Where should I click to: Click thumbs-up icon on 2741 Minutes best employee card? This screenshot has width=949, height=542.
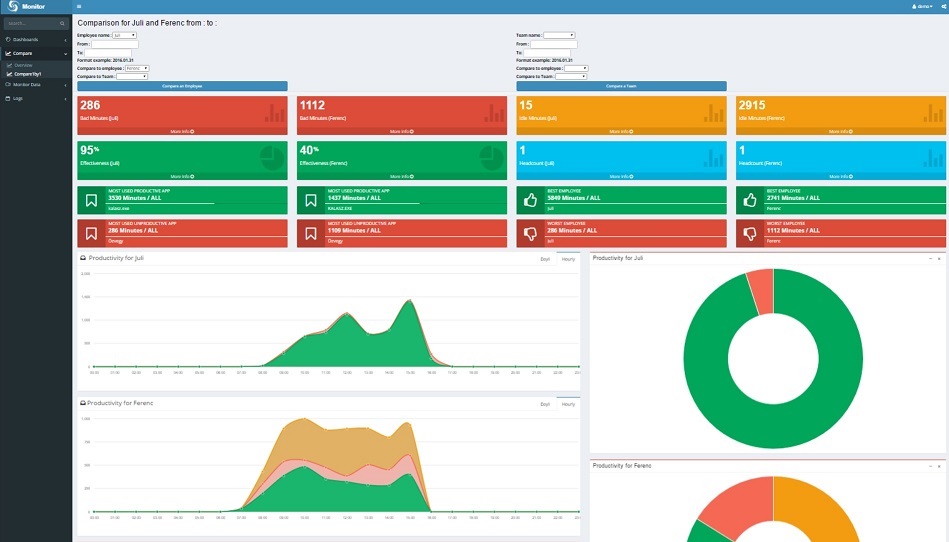click(x=750, y=200)
